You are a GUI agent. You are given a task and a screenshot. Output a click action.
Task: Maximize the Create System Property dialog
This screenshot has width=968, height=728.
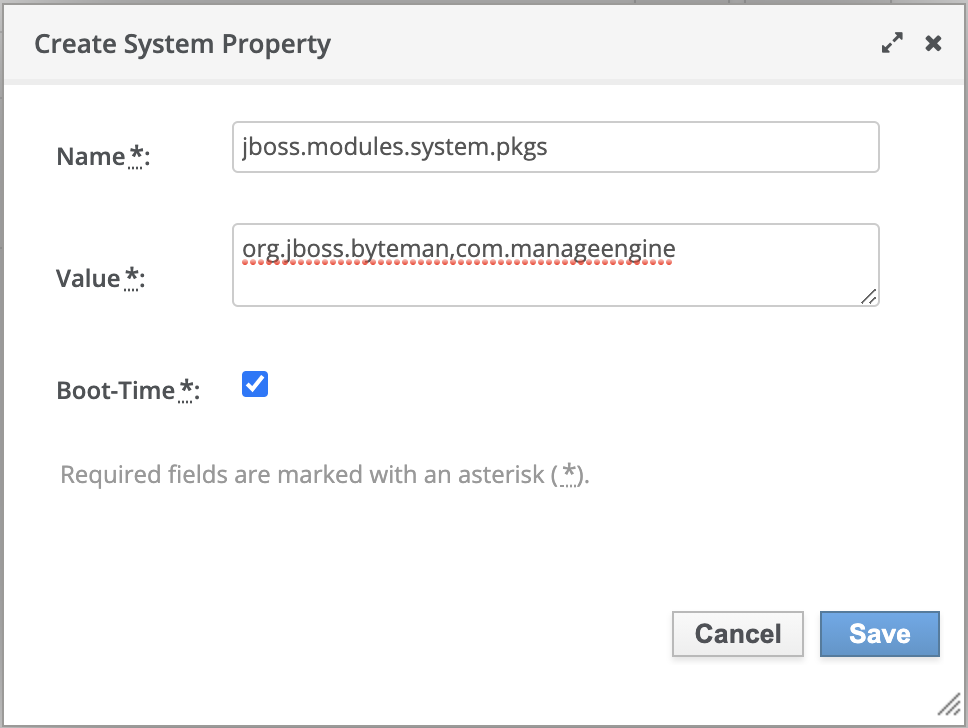(x=892, y=43)
